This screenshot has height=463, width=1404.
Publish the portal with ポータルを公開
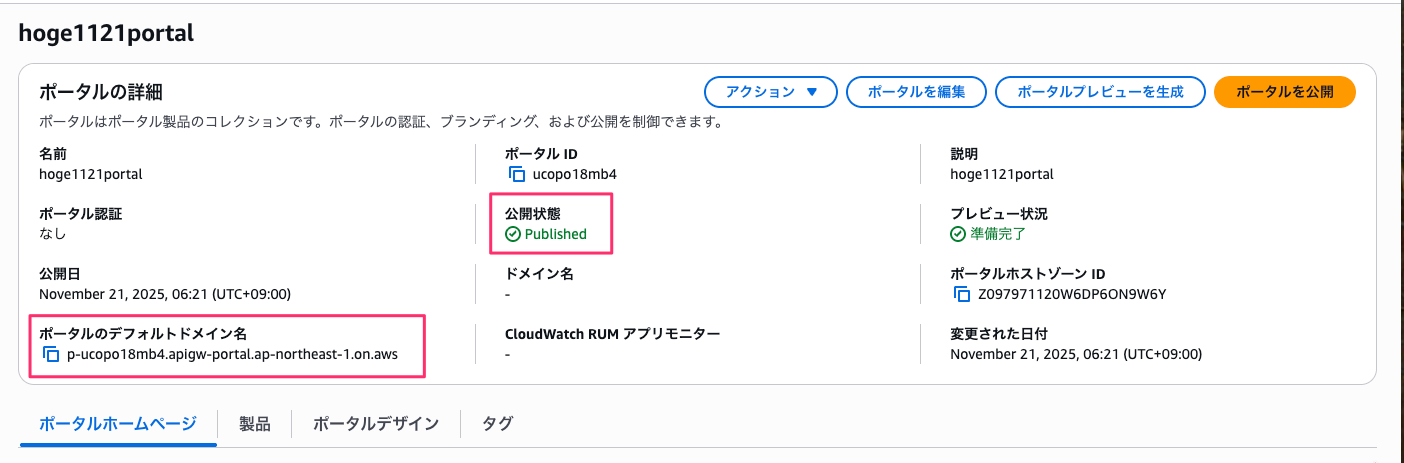point(1284,92)
